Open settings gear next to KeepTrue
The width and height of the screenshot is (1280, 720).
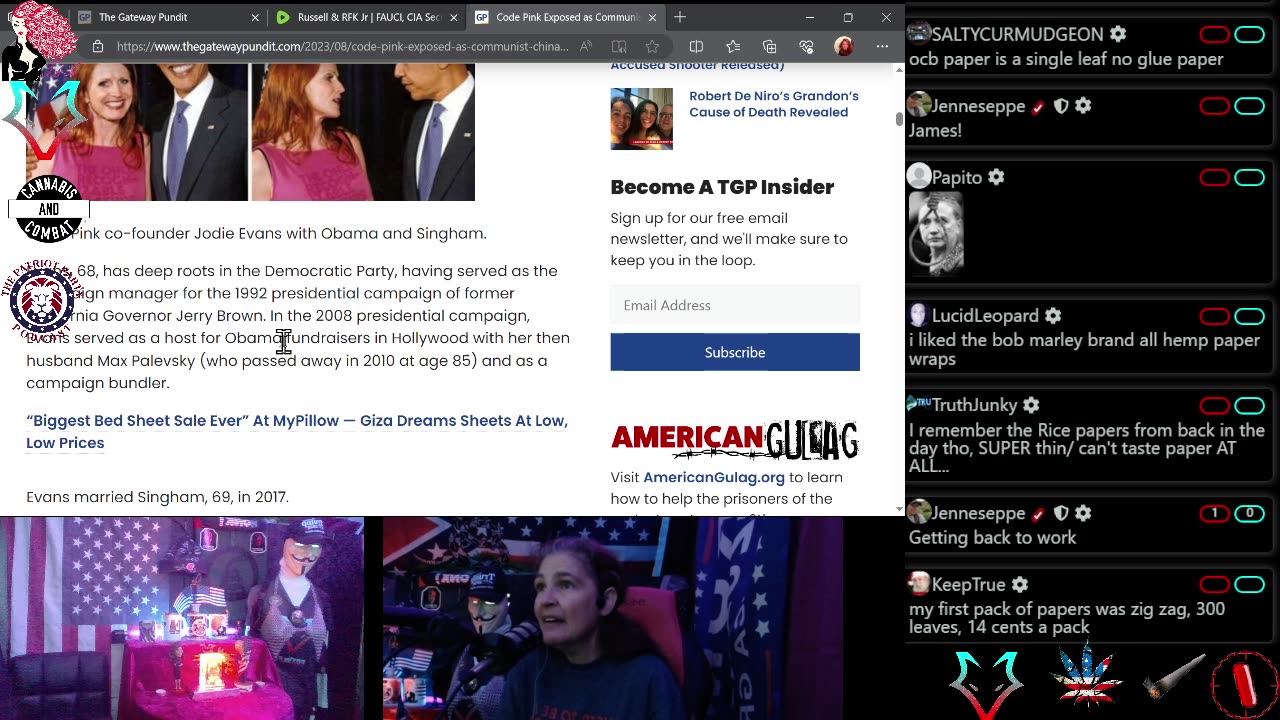click(1019, 585)
